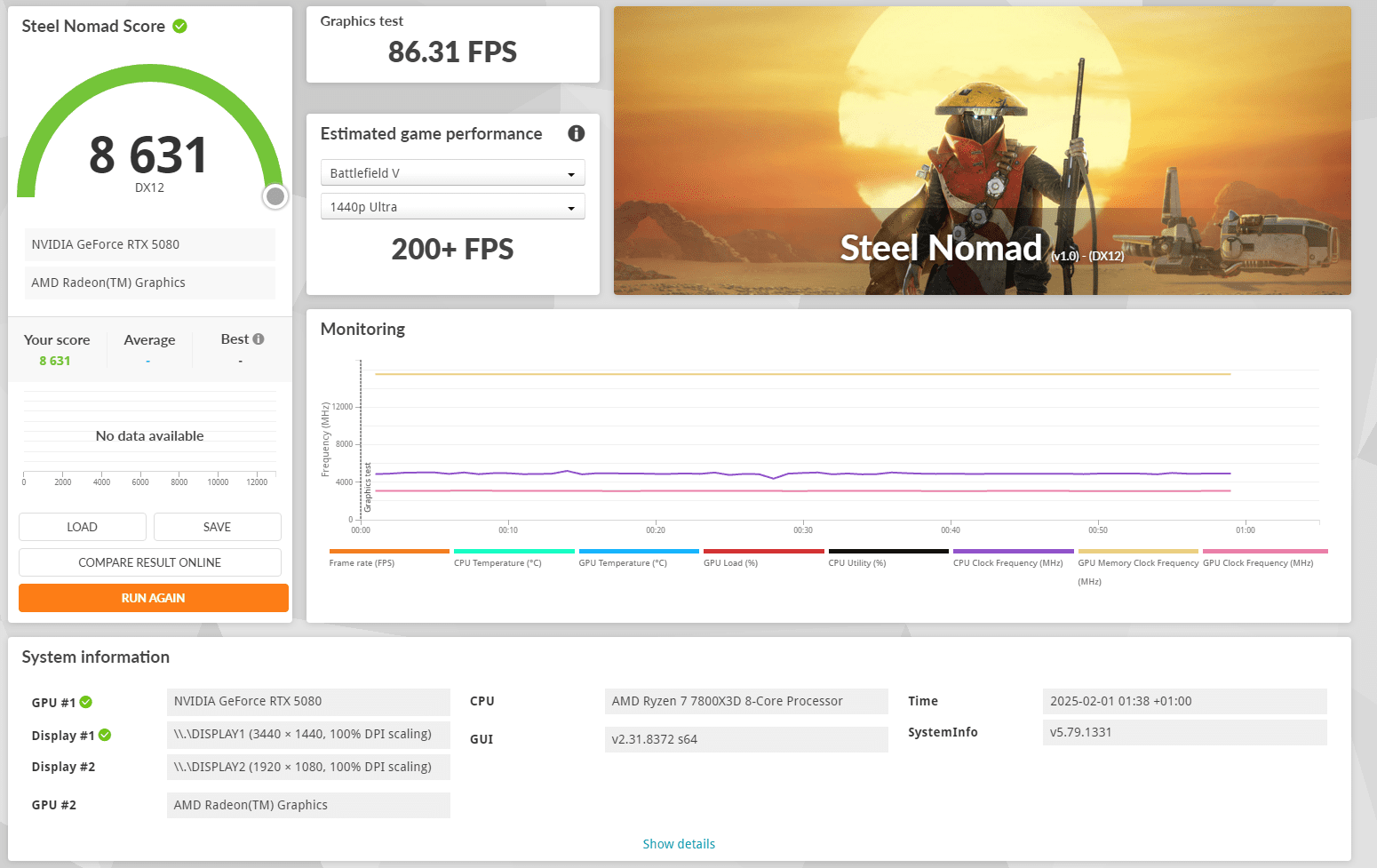
Task: Click the info icon next to Best
Action: click(x=259, y=339)
